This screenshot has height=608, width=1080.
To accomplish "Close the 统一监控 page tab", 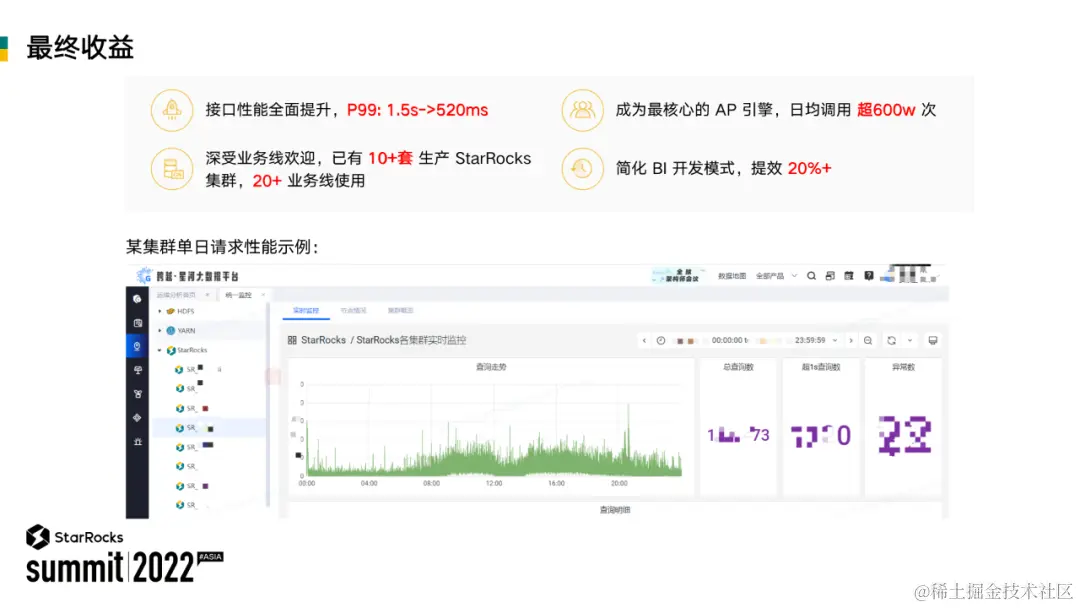I will click(263, 295).
